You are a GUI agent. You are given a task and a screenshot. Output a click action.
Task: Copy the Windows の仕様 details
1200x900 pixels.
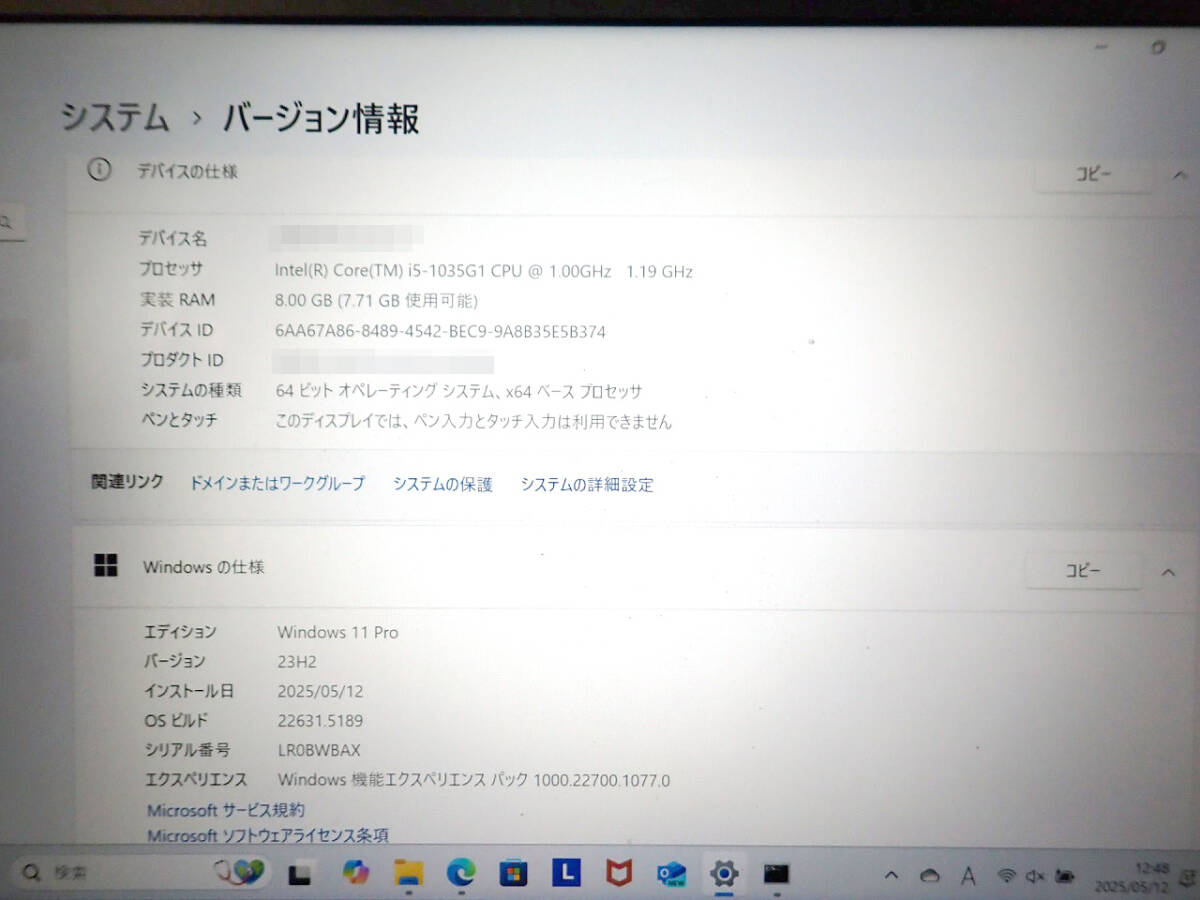tap(1083, 572)
